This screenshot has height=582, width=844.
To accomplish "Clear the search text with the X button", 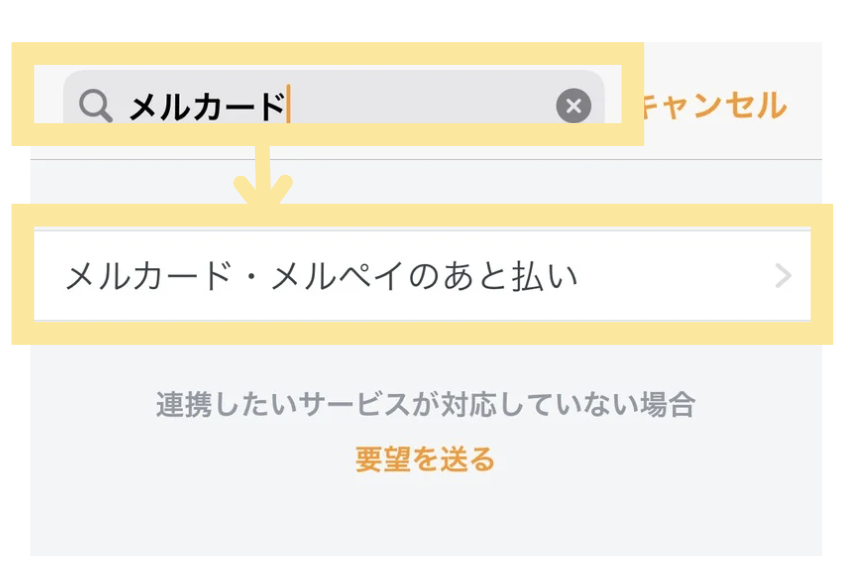I will click(x=573, y=105).
